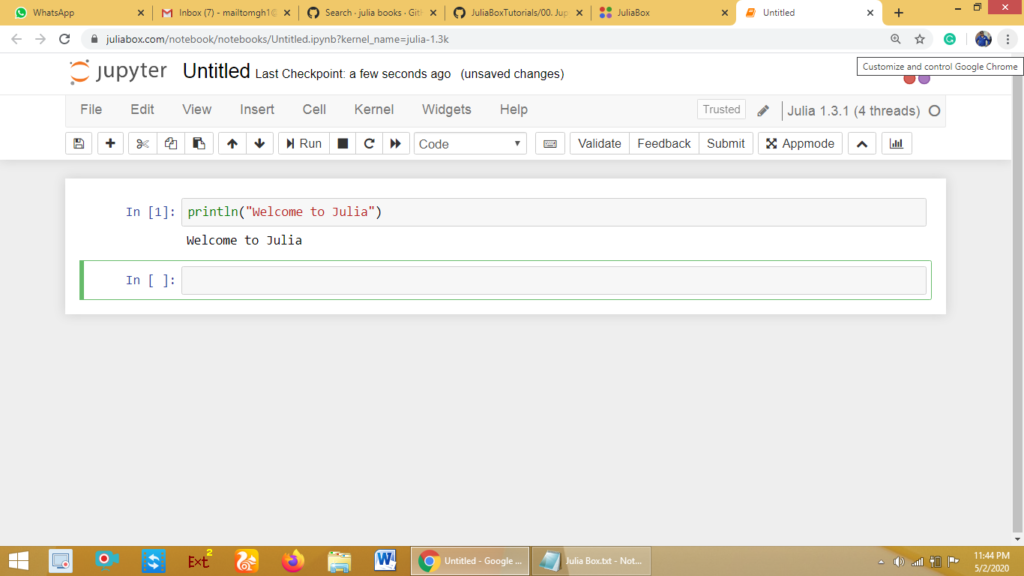Image resolution: width=1024 pixels, height=576 pixels.
Task: Switch to Julia Box.txt Notepad taskbar window
Action: (x=592, y=561)
